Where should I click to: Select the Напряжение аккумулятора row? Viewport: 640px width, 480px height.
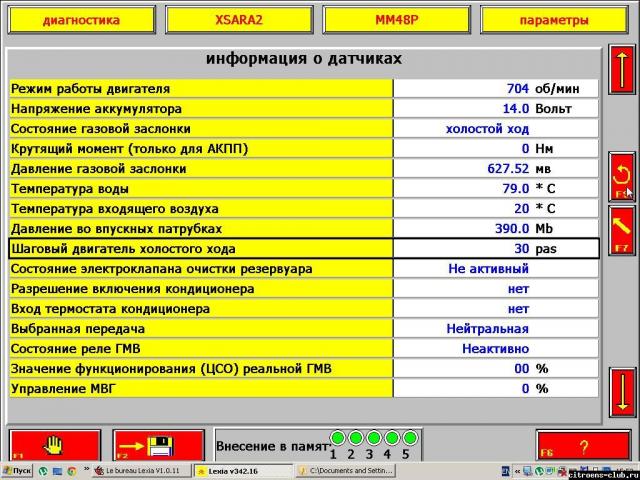[304, 109]
